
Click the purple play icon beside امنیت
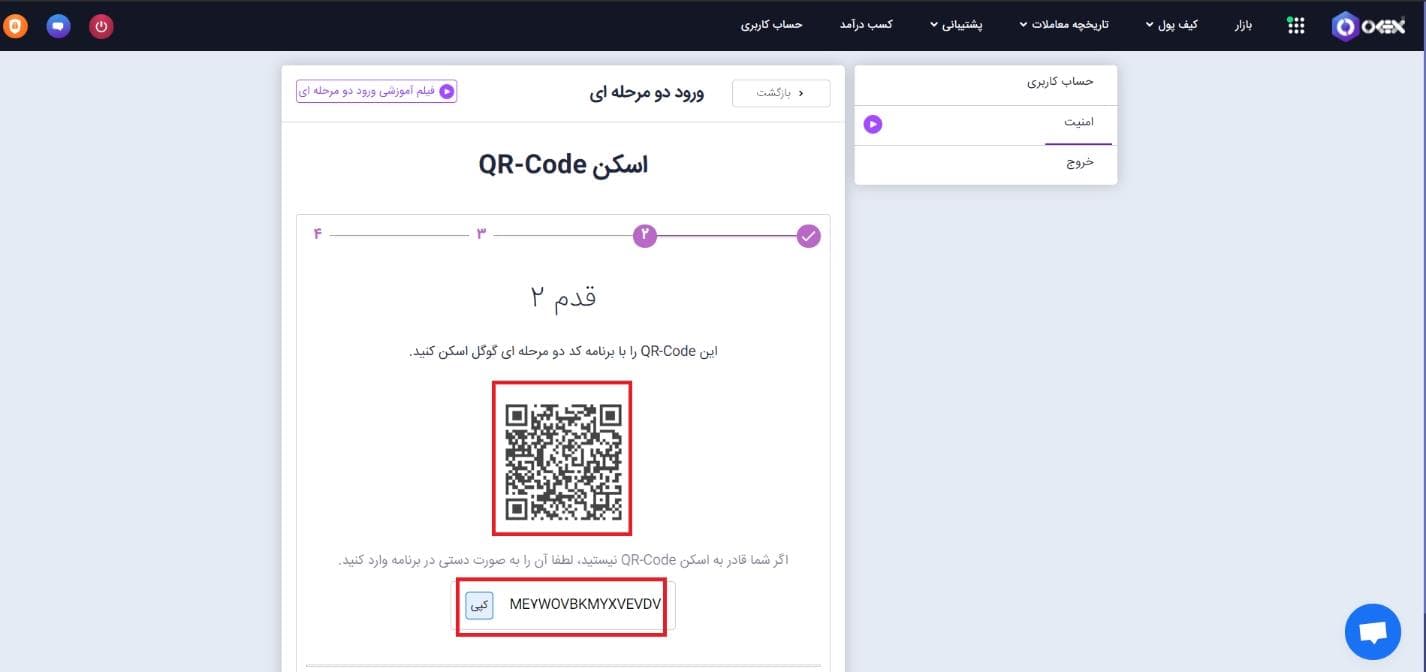pos(873,124)
